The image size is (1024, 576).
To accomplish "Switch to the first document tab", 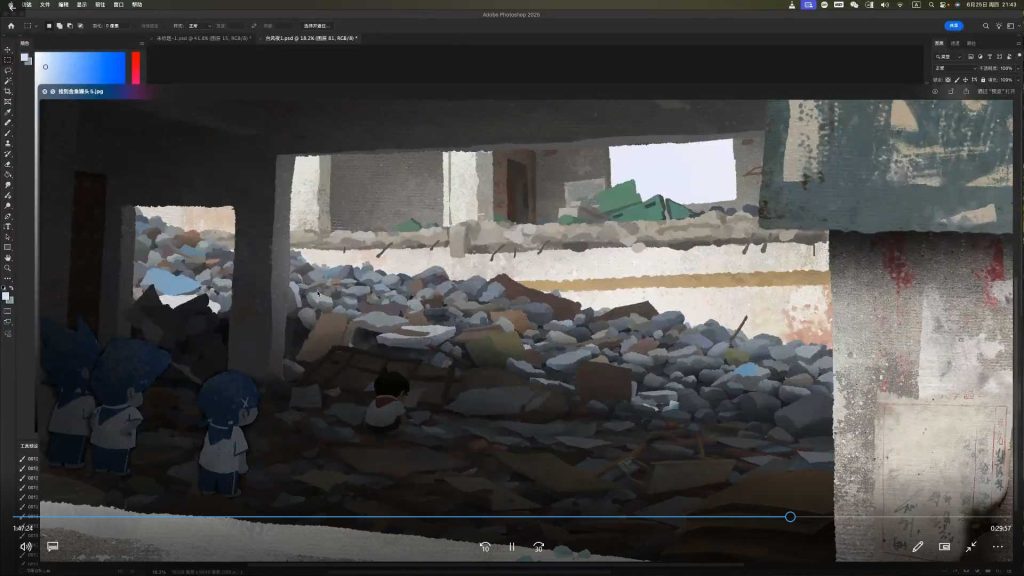I will (202, 39).
